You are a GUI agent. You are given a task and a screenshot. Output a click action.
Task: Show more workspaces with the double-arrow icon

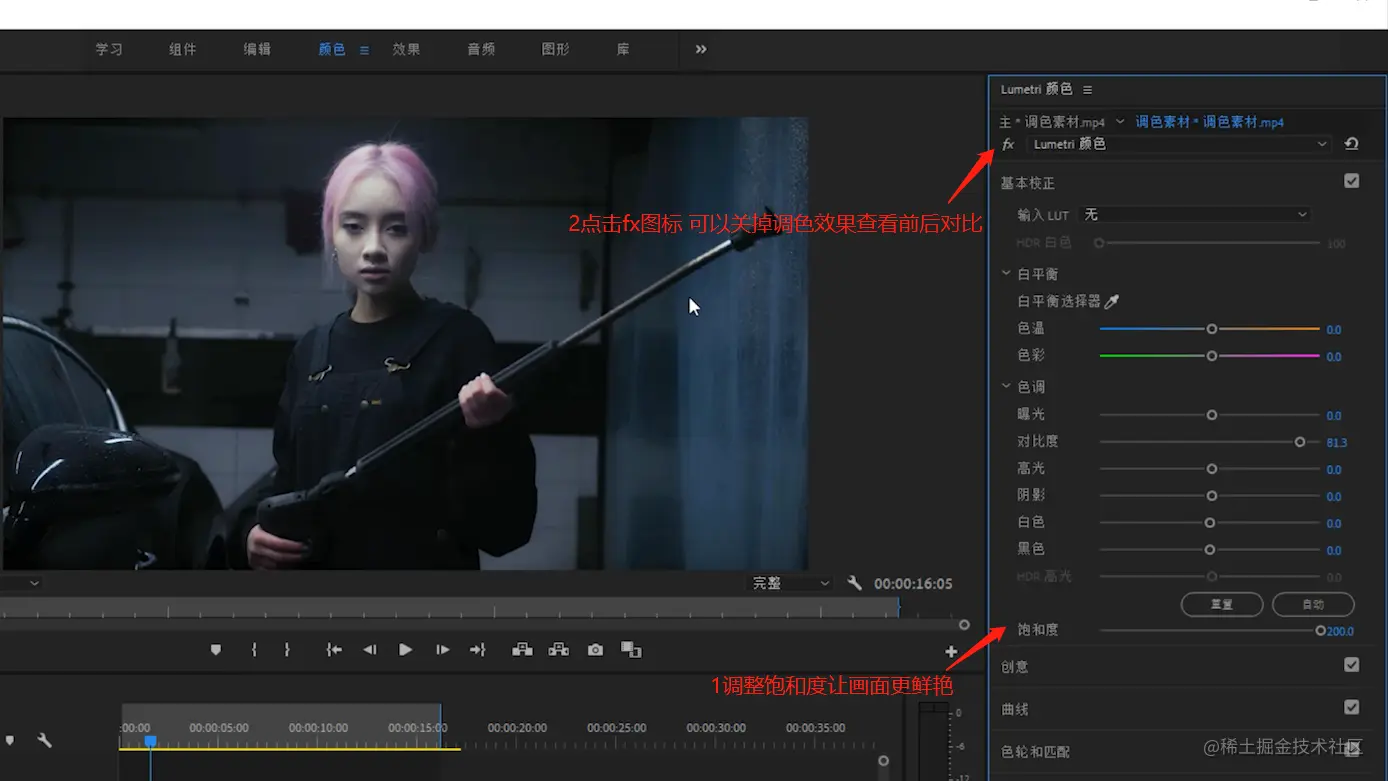click(x=701, y=49)
